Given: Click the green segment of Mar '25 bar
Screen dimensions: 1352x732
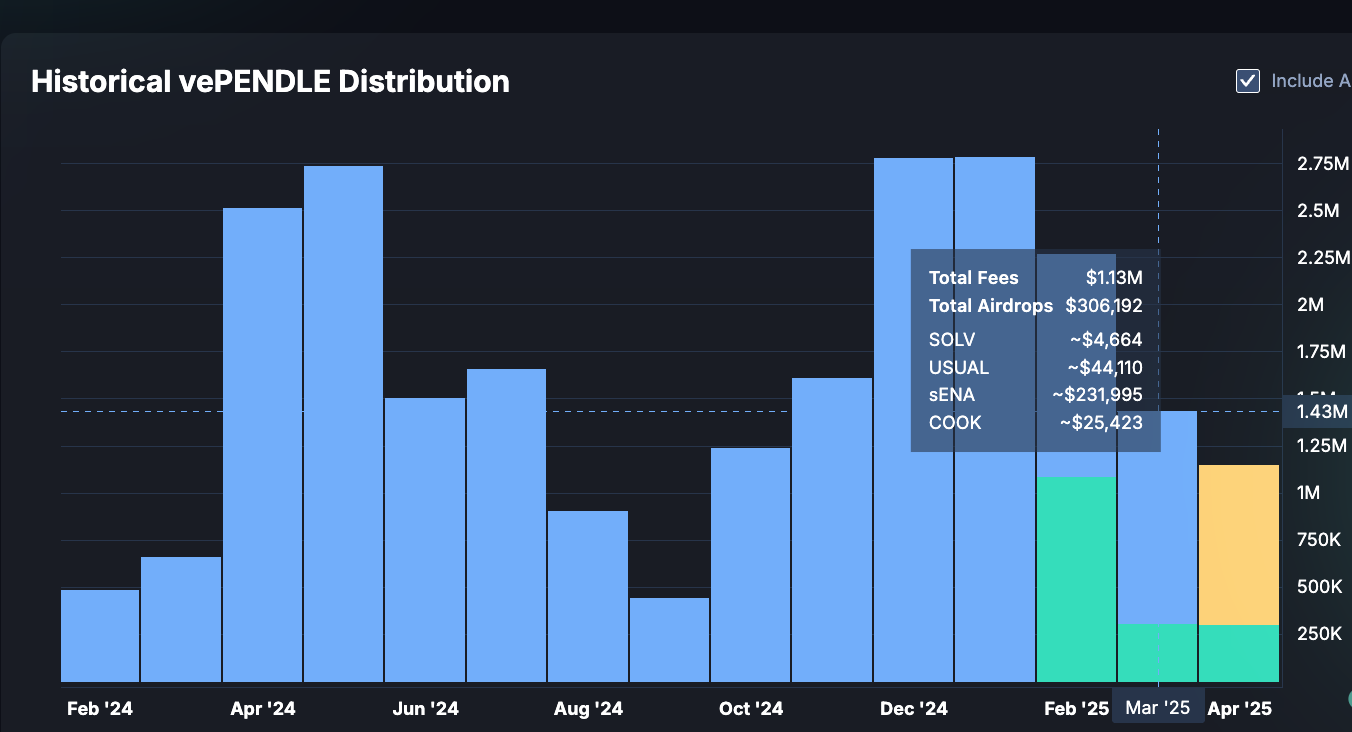Looking at the screenshot, I should 1157,653.
